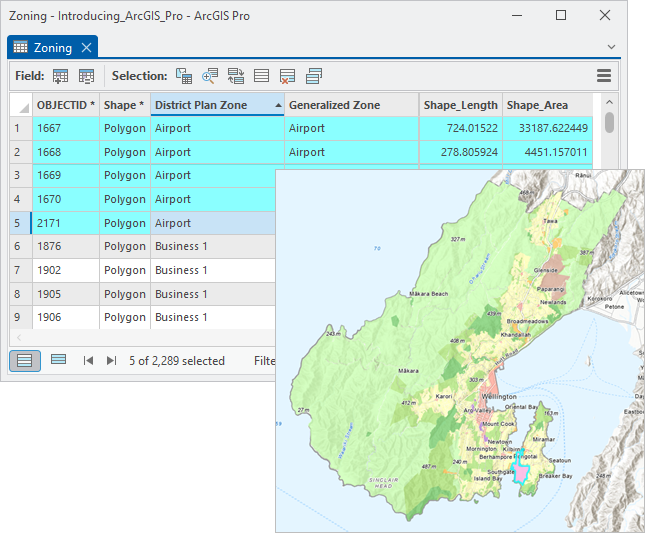645x533 pixels.
Task: Toggle Show All Records view
Action: [x=25, y=360]
